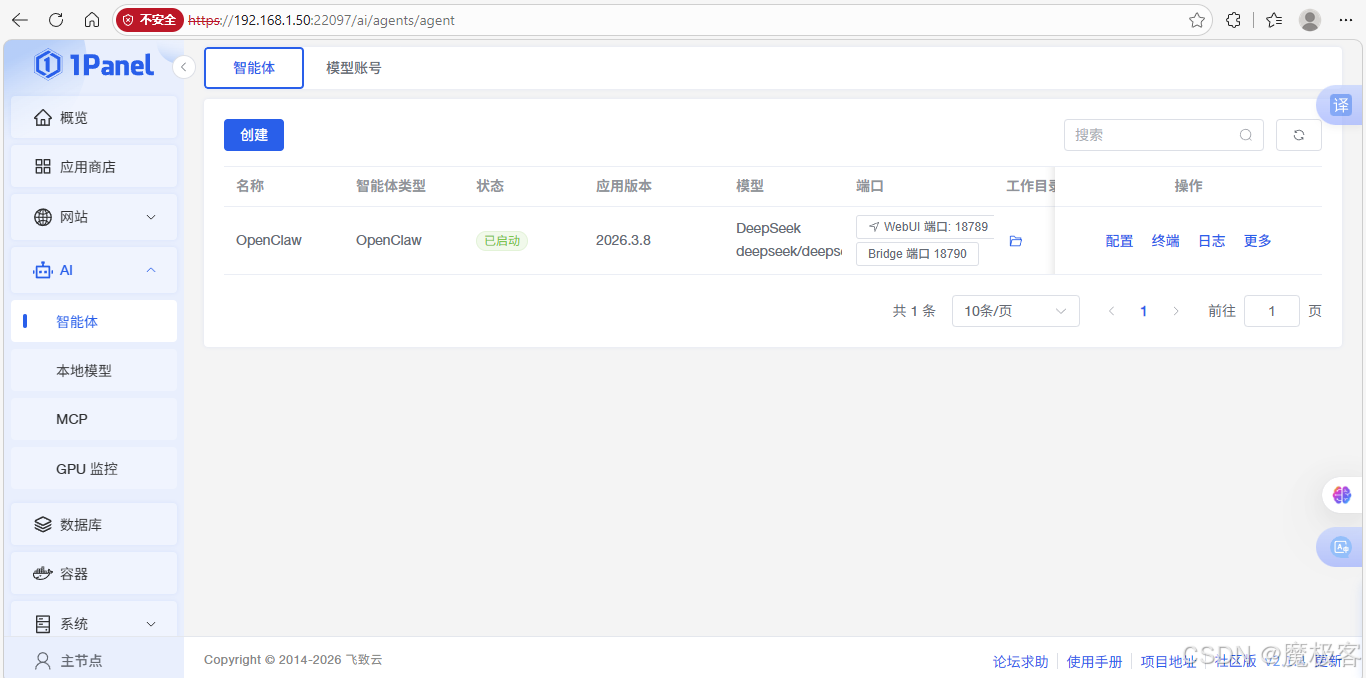This screenshot has height=678, width=1366.
Task: Collapse the sidebar with chevron button
Action: click(x=183, y=67)
